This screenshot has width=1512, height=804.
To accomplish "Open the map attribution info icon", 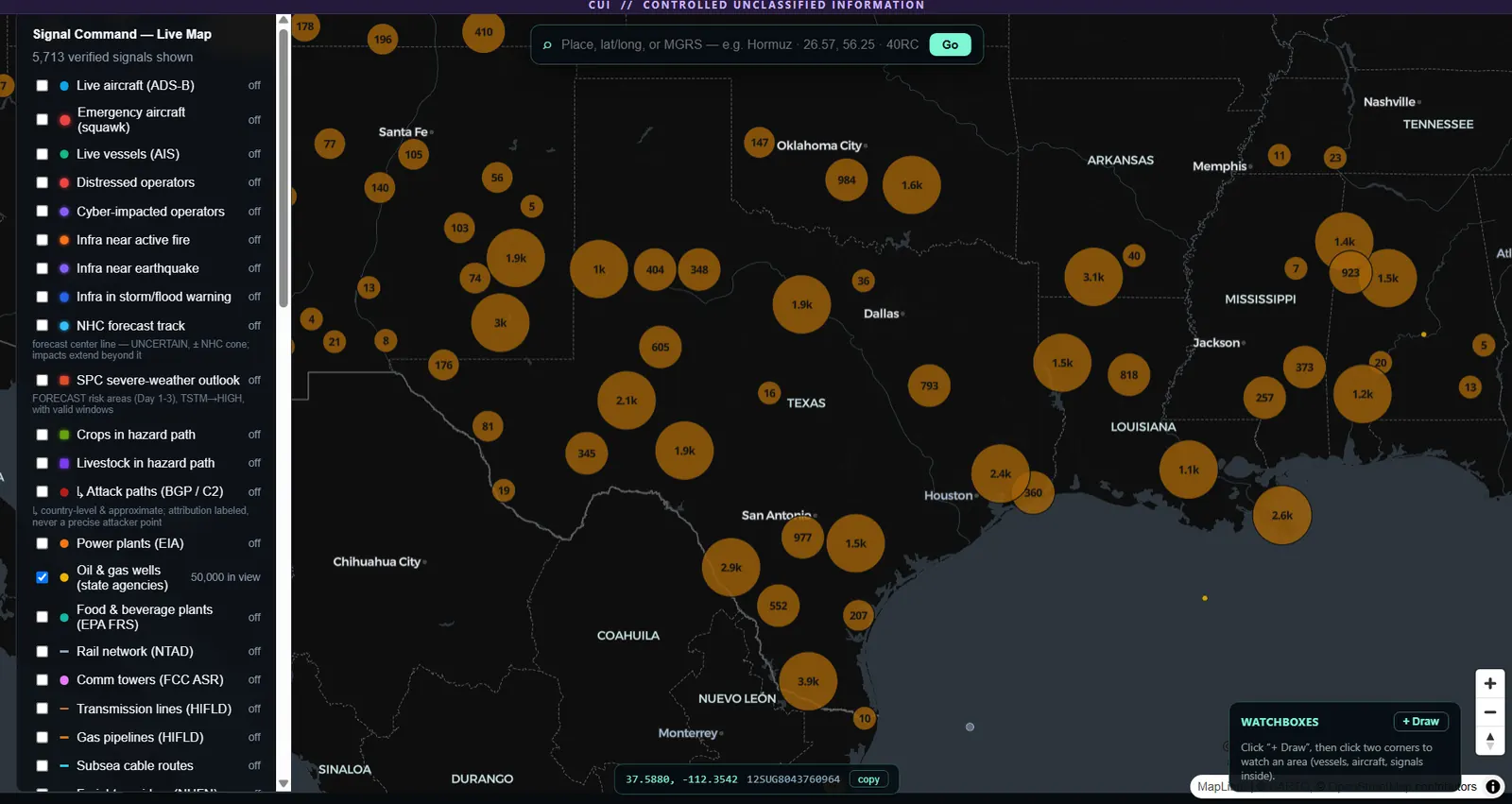I will tap(1493, 786).
